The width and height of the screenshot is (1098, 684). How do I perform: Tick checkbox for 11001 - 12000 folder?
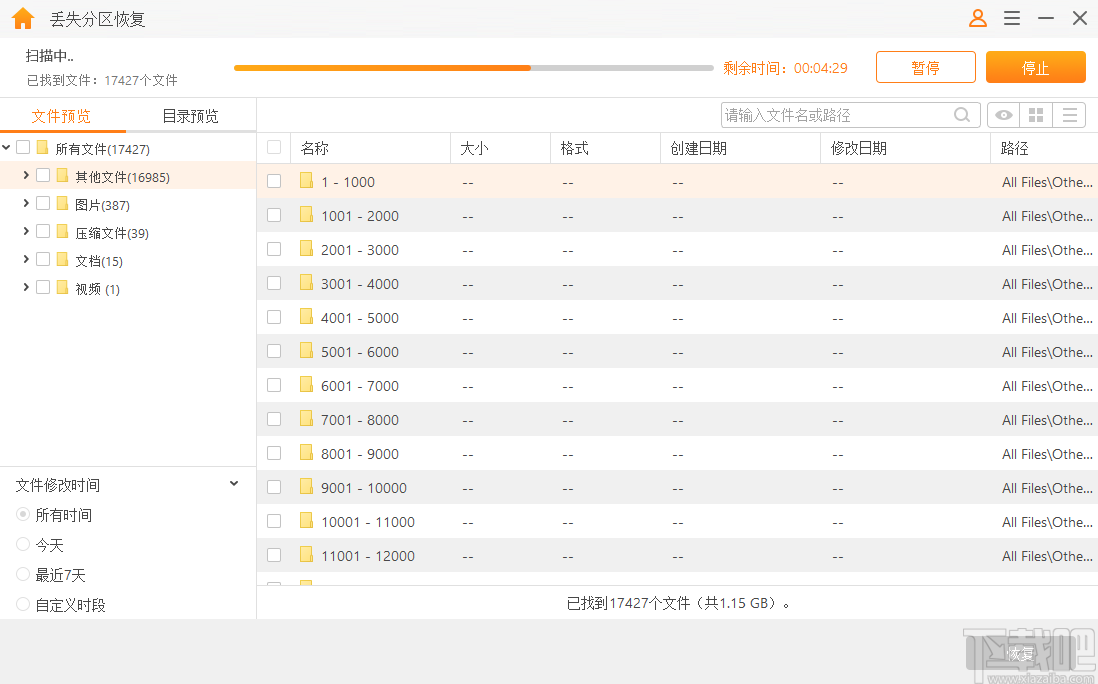coord(274,554)
